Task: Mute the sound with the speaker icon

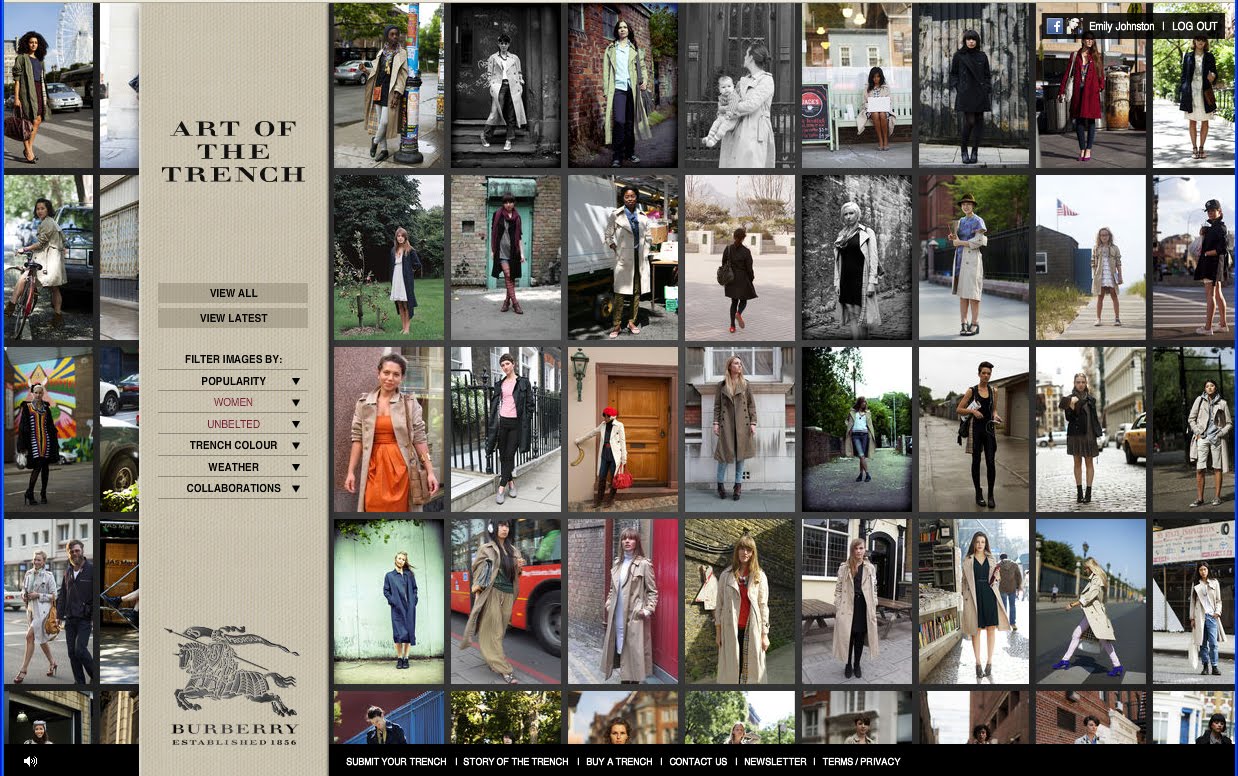Action: [30, 761]
